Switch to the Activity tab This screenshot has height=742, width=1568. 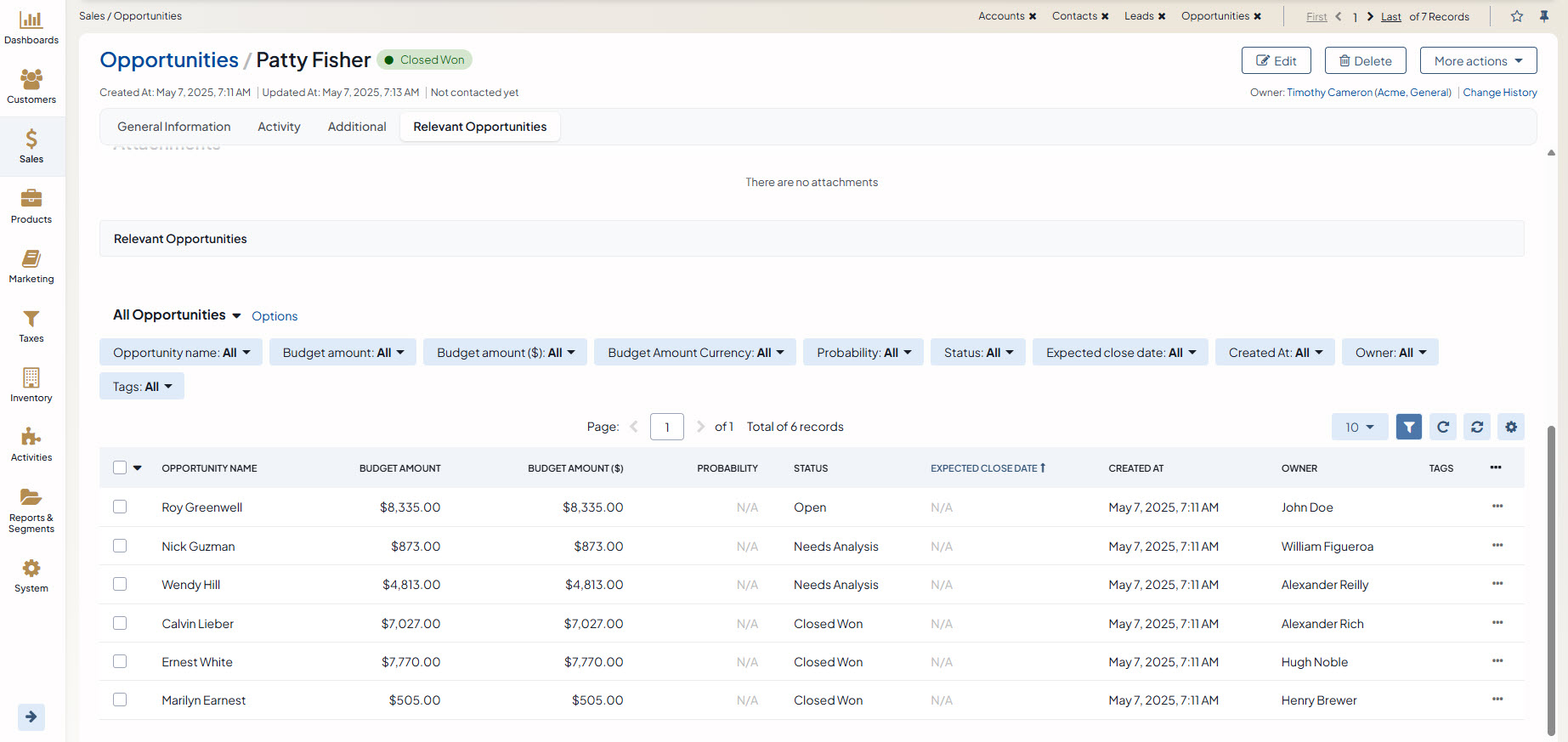point(279,127)
